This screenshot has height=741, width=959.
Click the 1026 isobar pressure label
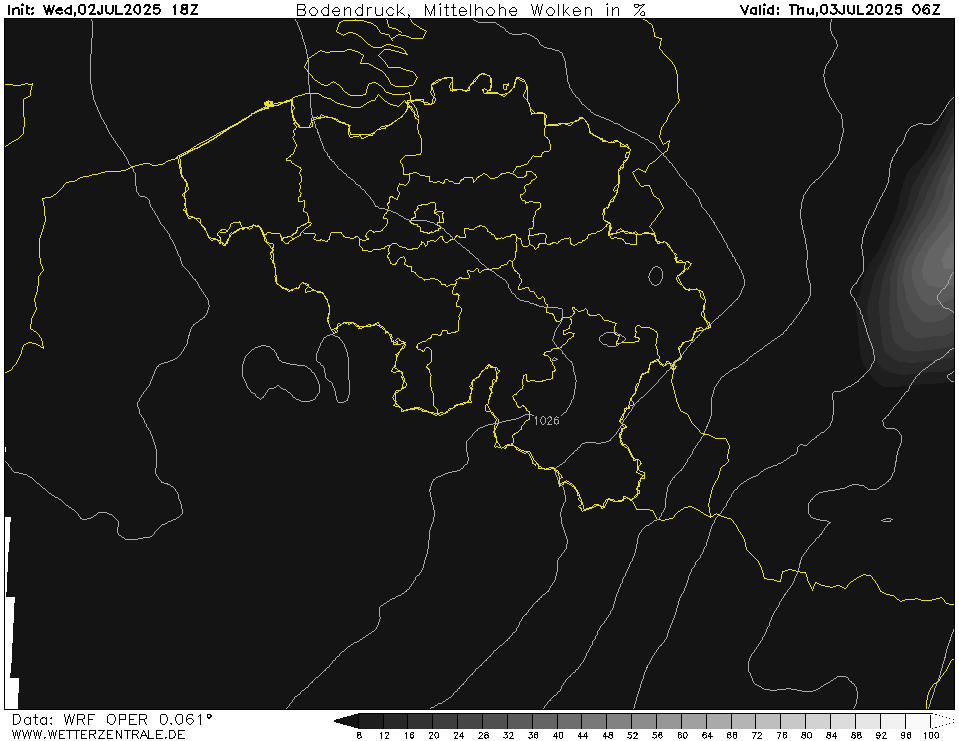coord(546,421)
